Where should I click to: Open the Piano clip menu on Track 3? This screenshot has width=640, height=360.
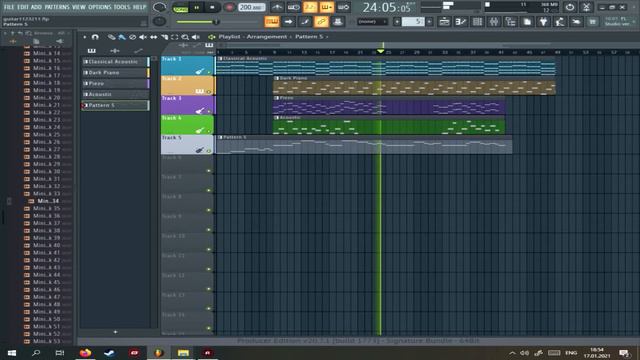[277, 98]
